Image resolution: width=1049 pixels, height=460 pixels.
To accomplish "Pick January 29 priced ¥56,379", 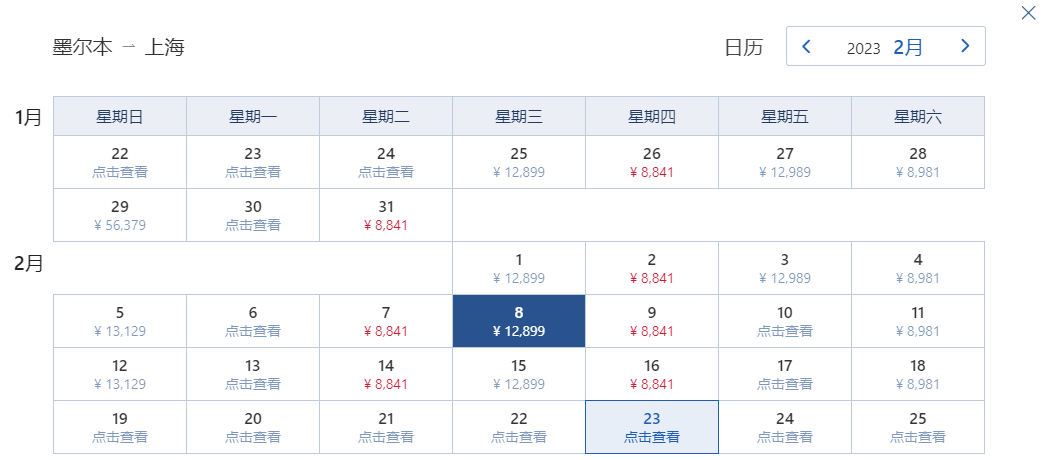I will tap(120, 215).
